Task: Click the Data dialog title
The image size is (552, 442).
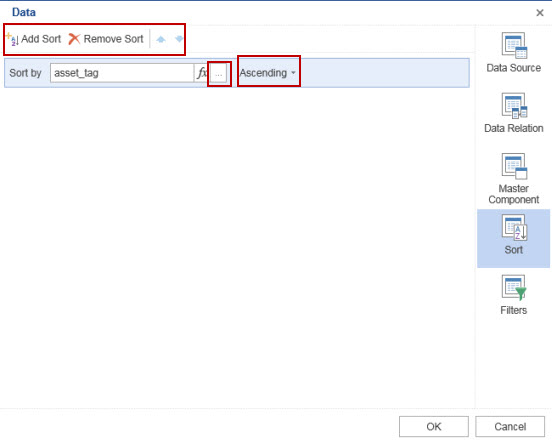Action: click(x=24, y=12)
